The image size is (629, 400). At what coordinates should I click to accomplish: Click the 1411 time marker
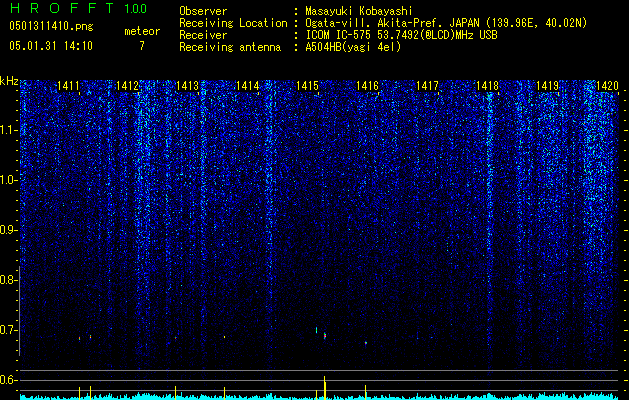tap(68, 85)
